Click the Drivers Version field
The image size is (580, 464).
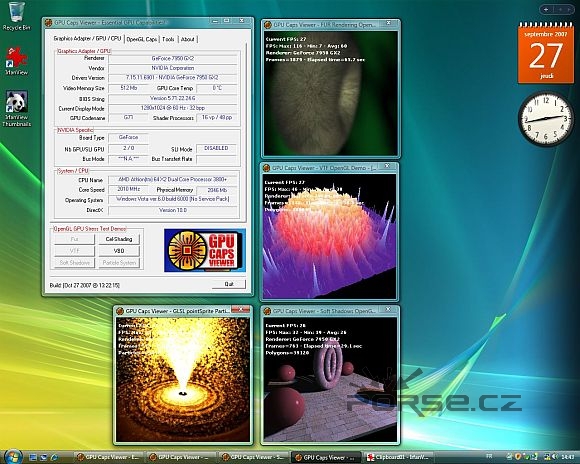(x=173, y=78)
